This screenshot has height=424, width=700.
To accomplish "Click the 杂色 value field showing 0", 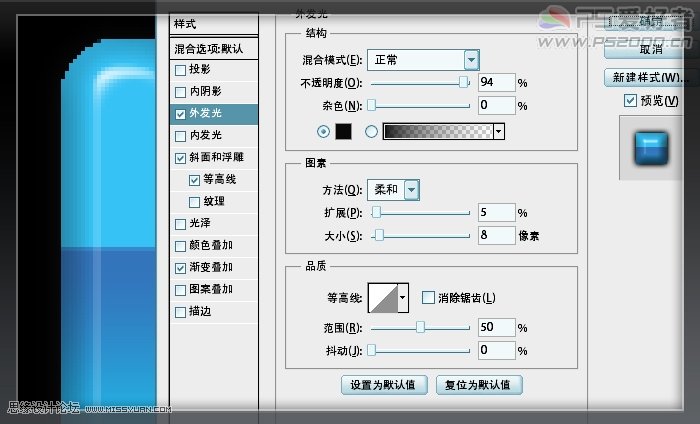I will (x=496, y=105).
